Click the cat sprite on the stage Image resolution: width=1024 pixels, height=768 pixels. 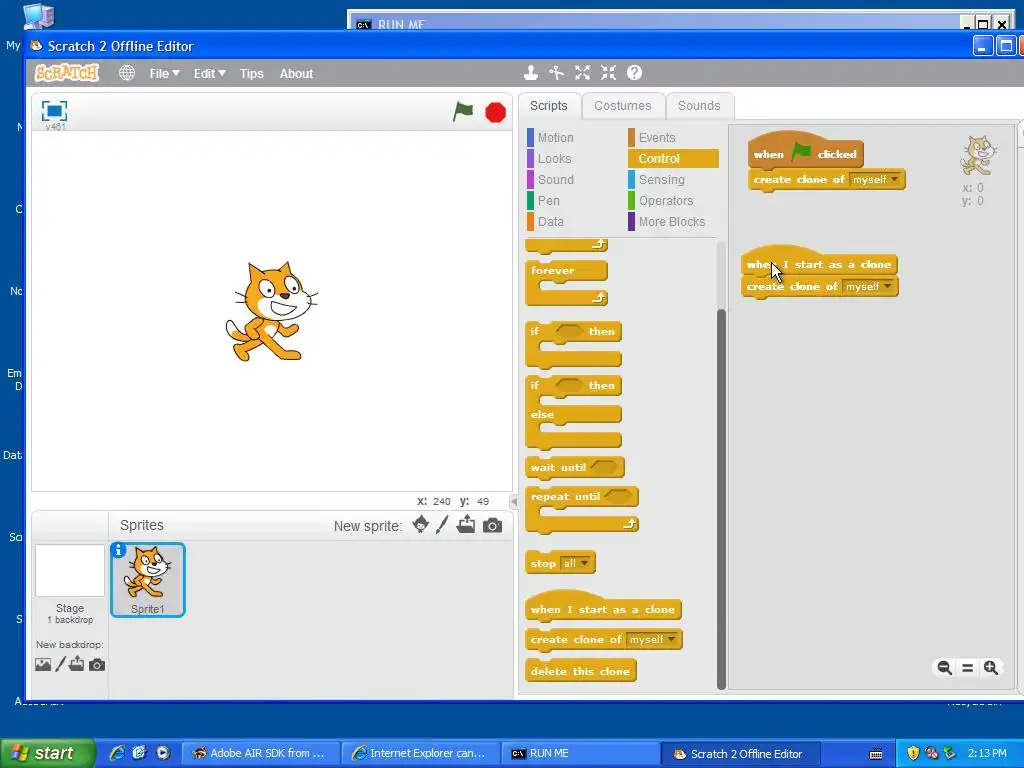coord(271,312)
